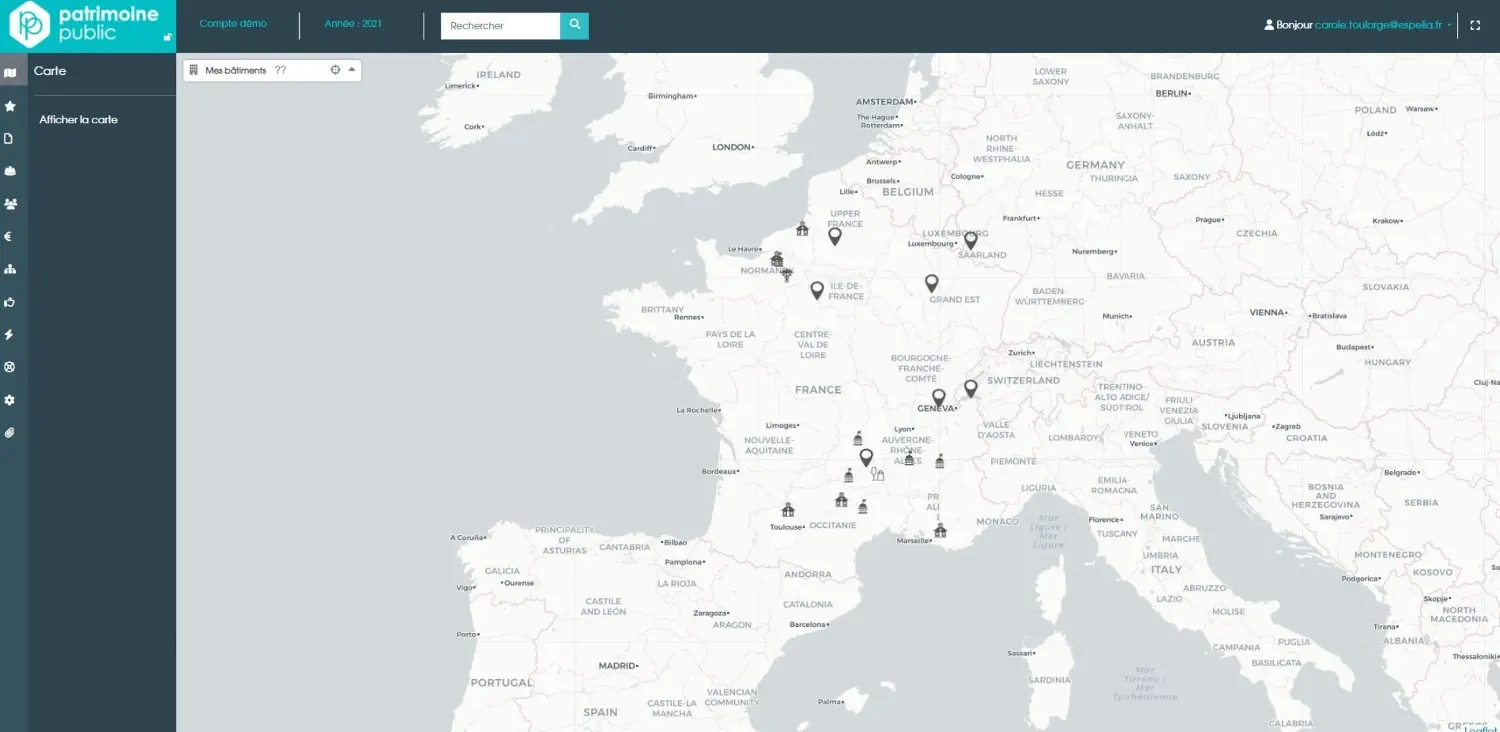
Task: Collapse the Mes bâtiments panel
Action: (351, 69)
